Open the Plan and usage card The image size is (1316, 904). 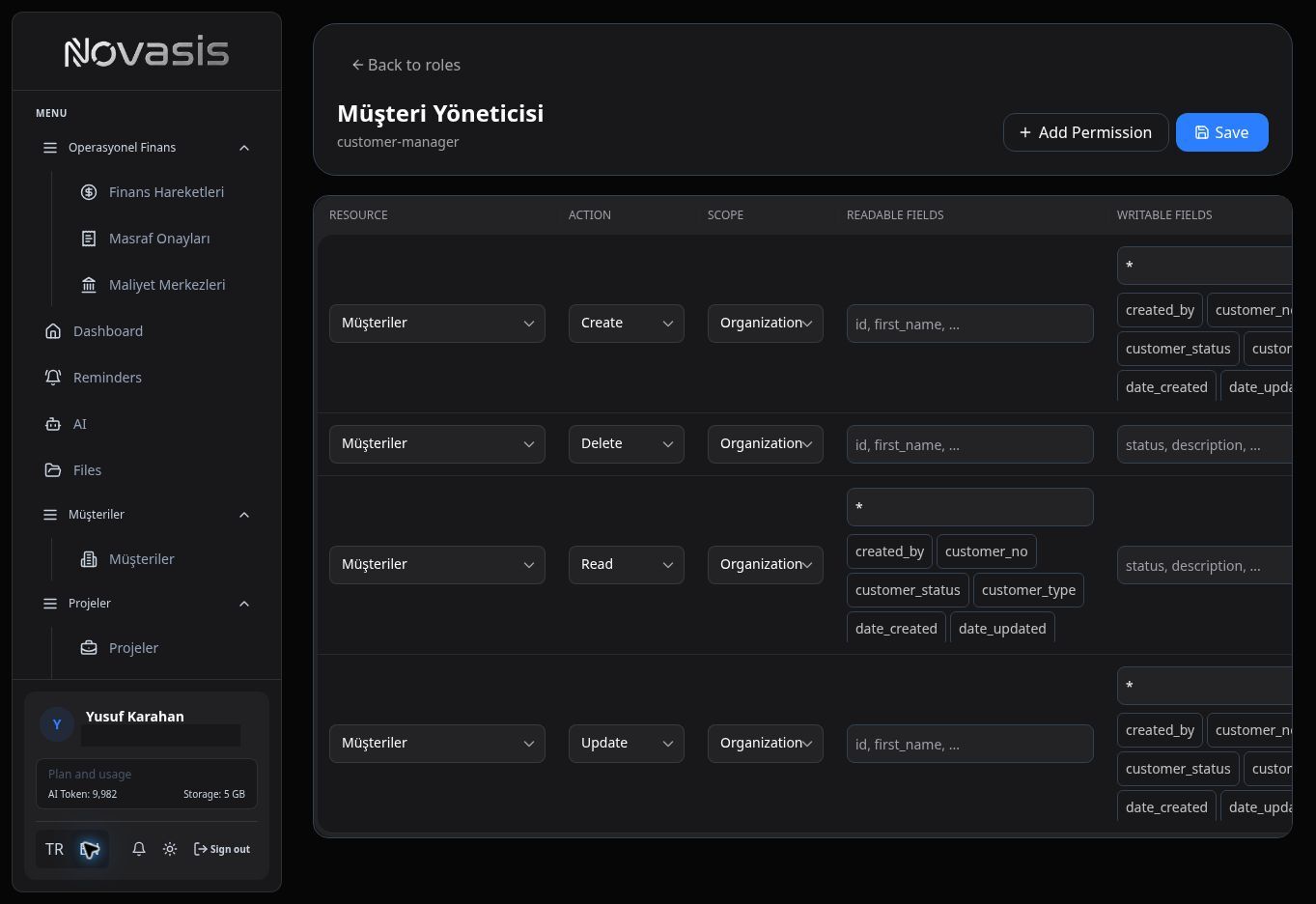(x=147, y=783)
